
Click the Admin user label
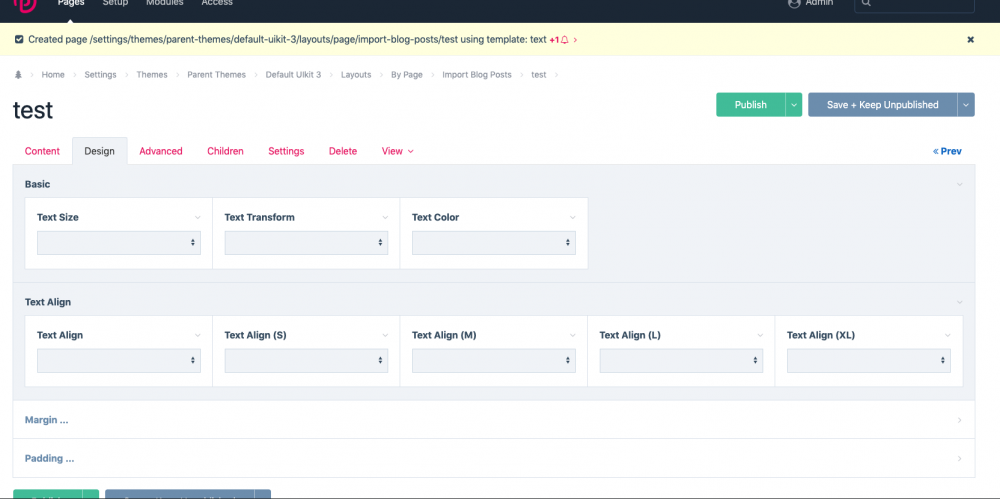pos(819,3)
